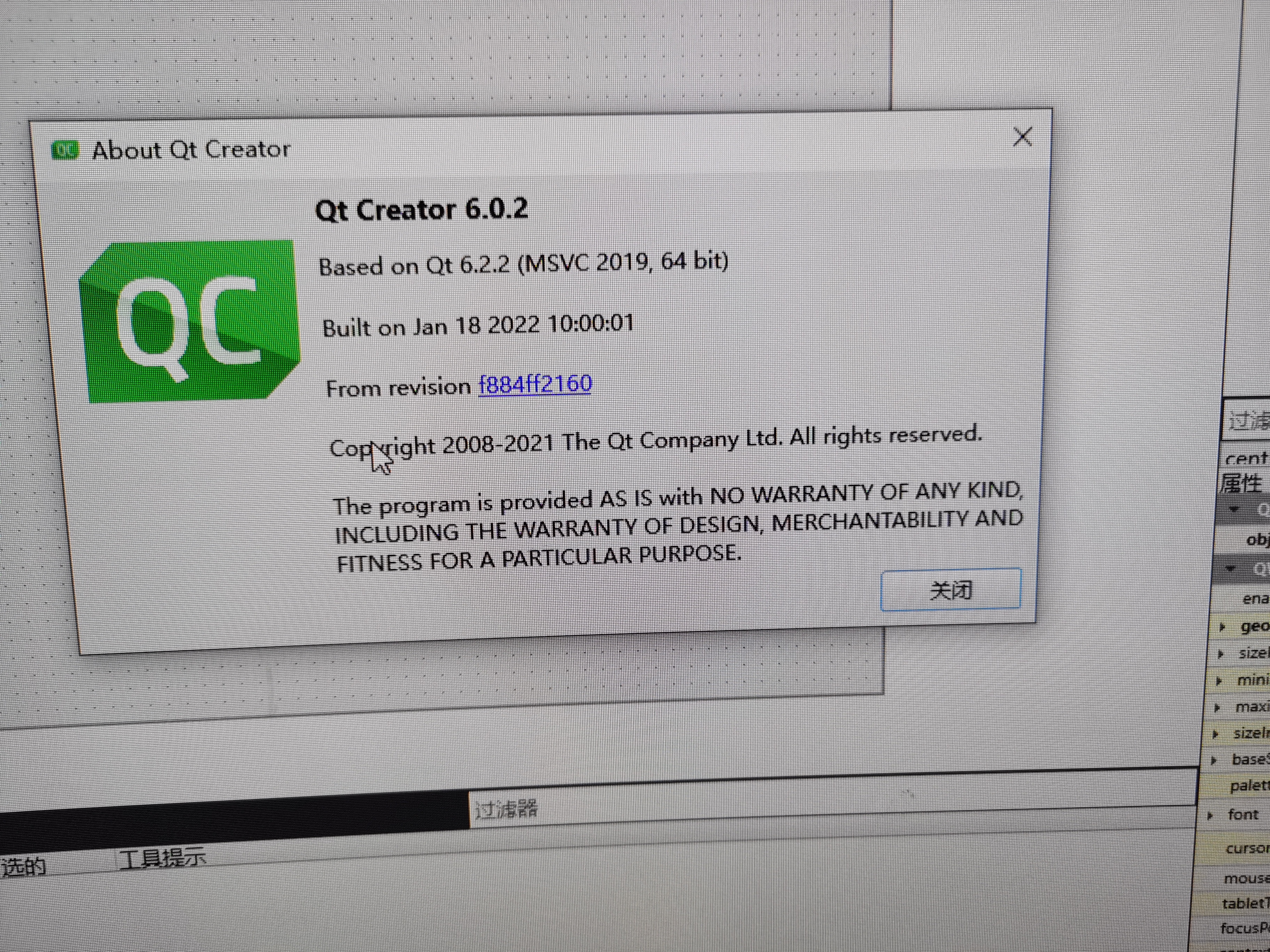Select the palette property row
Screen dimensions: 1270x952
tap(1248, 786)
